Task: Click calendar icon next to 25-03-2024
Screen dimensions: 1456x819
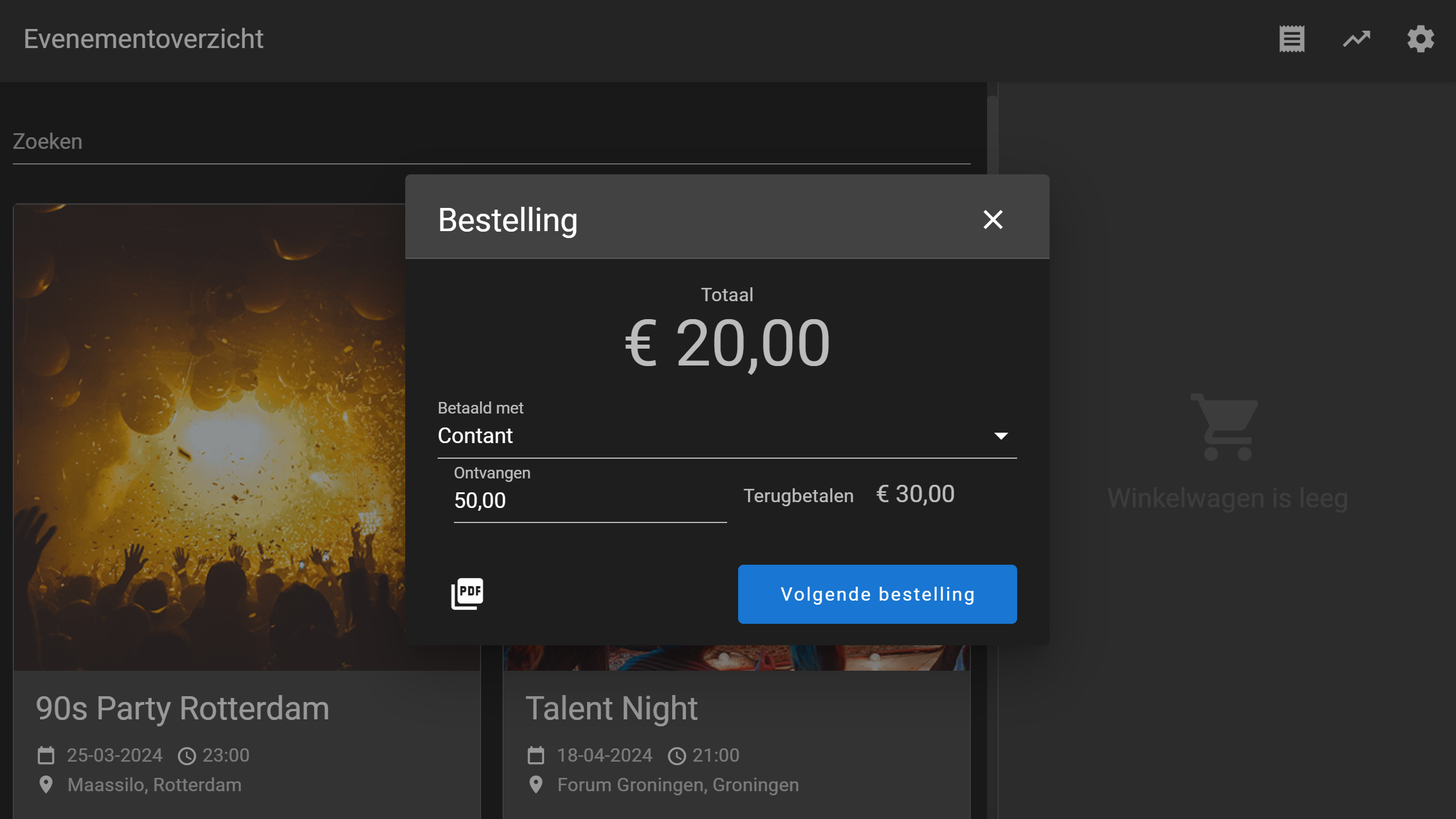Action: coord(46,755)
